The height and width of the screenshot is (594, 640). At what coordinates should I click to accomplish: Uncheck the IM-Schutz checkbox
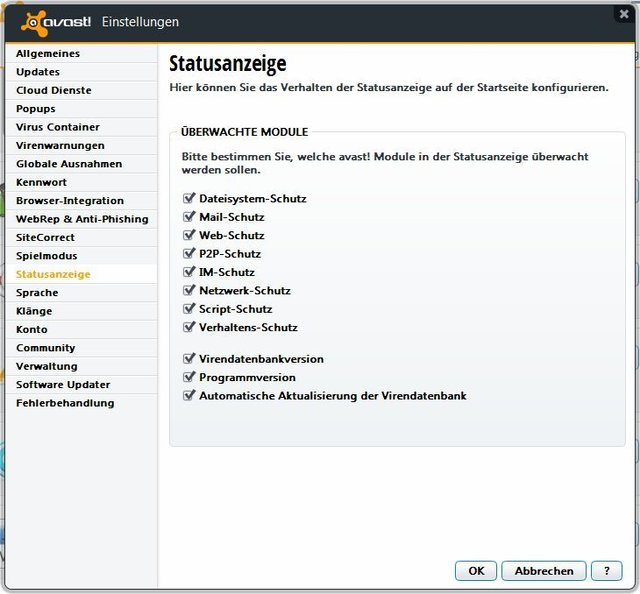(189, 272)
